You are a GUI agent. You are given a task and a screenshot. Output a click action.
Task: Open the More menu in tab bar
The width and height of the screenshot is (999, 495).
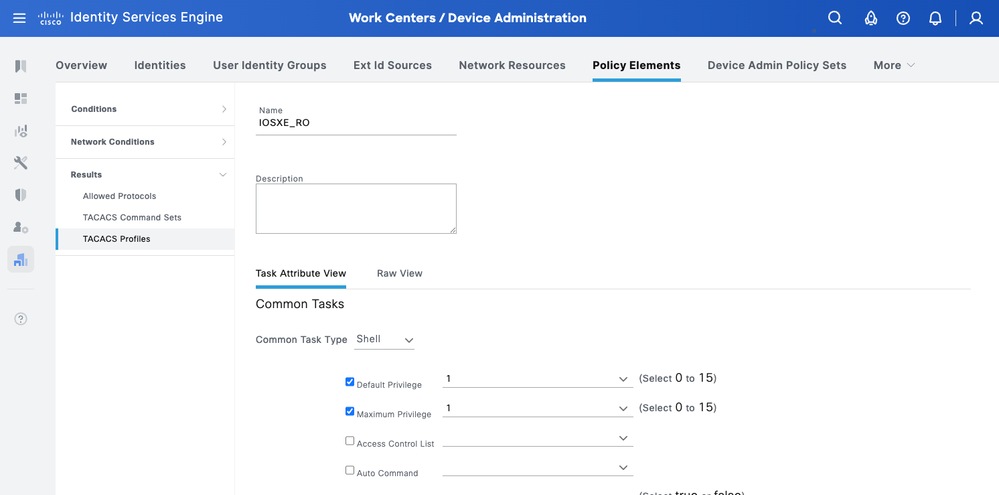point(893,65)
